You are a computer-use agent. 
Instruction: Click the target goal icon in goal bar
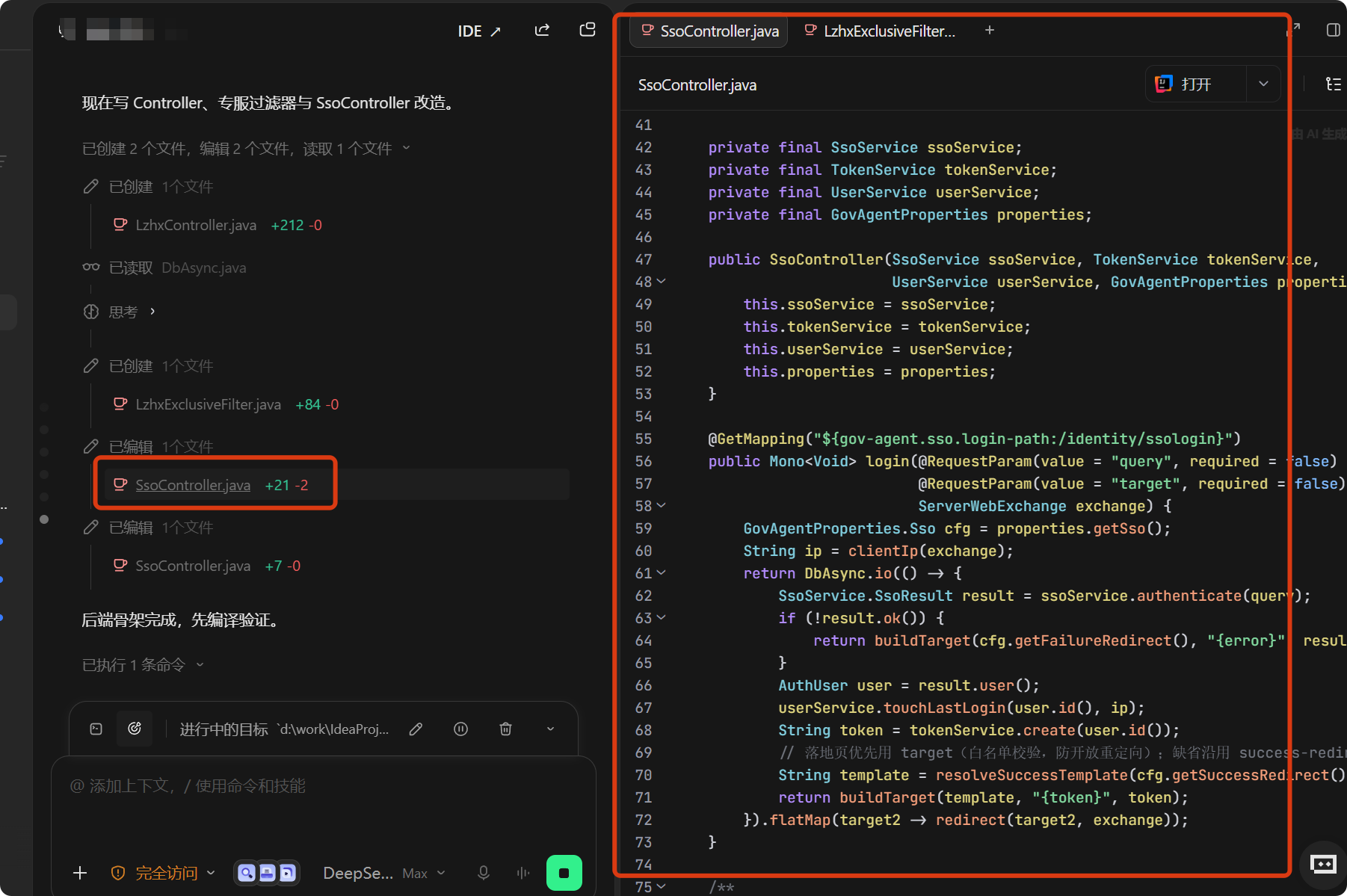pyautogui.click(x=135, y=729)
